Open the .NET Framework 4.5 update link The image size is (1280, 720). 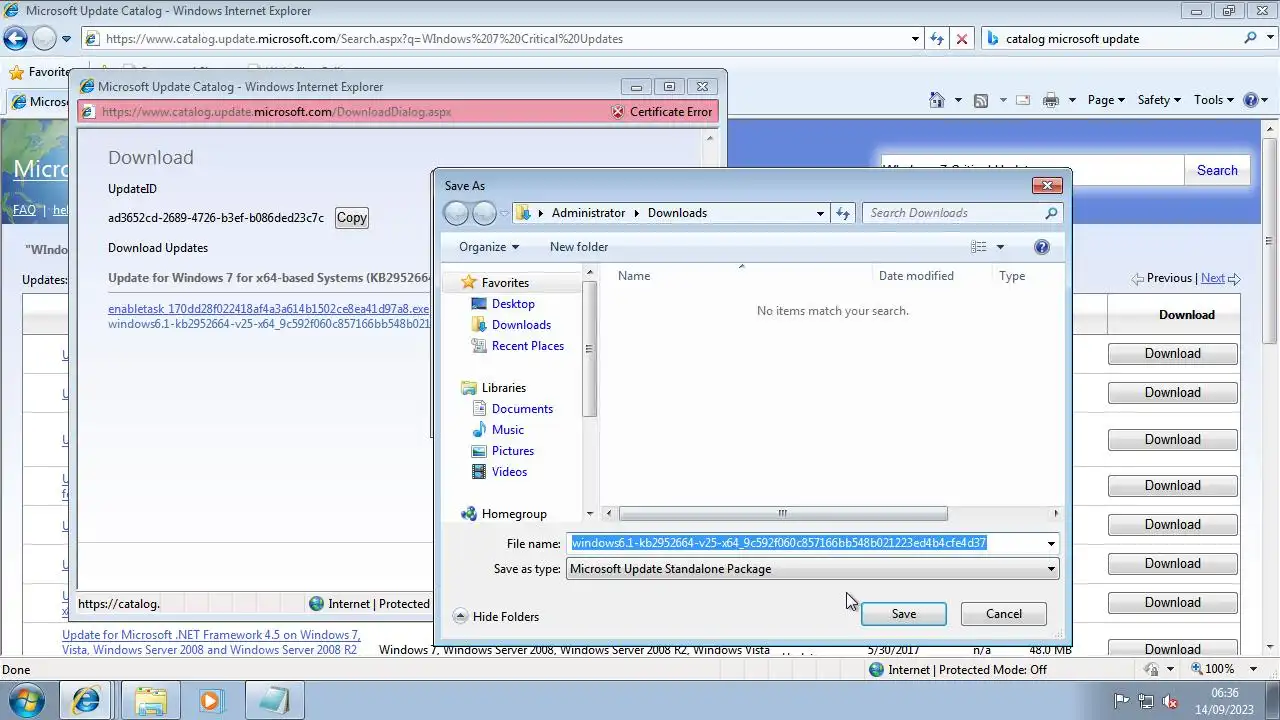[211, 642]
